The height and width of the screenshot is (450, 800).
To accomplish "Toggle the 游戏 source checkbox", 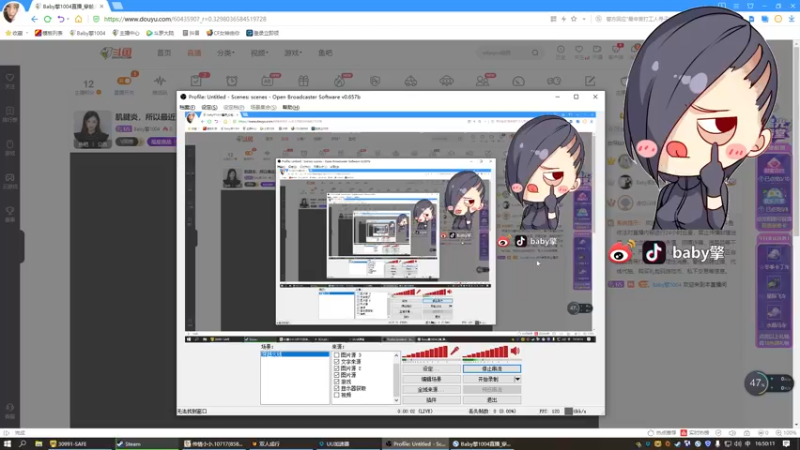I will [x=337, y=382].
